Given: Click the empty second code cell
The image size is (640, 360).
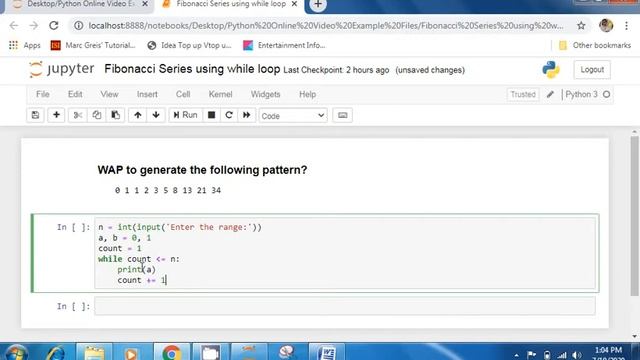Looking at the screenshot, I should click(x=345, y=306).
